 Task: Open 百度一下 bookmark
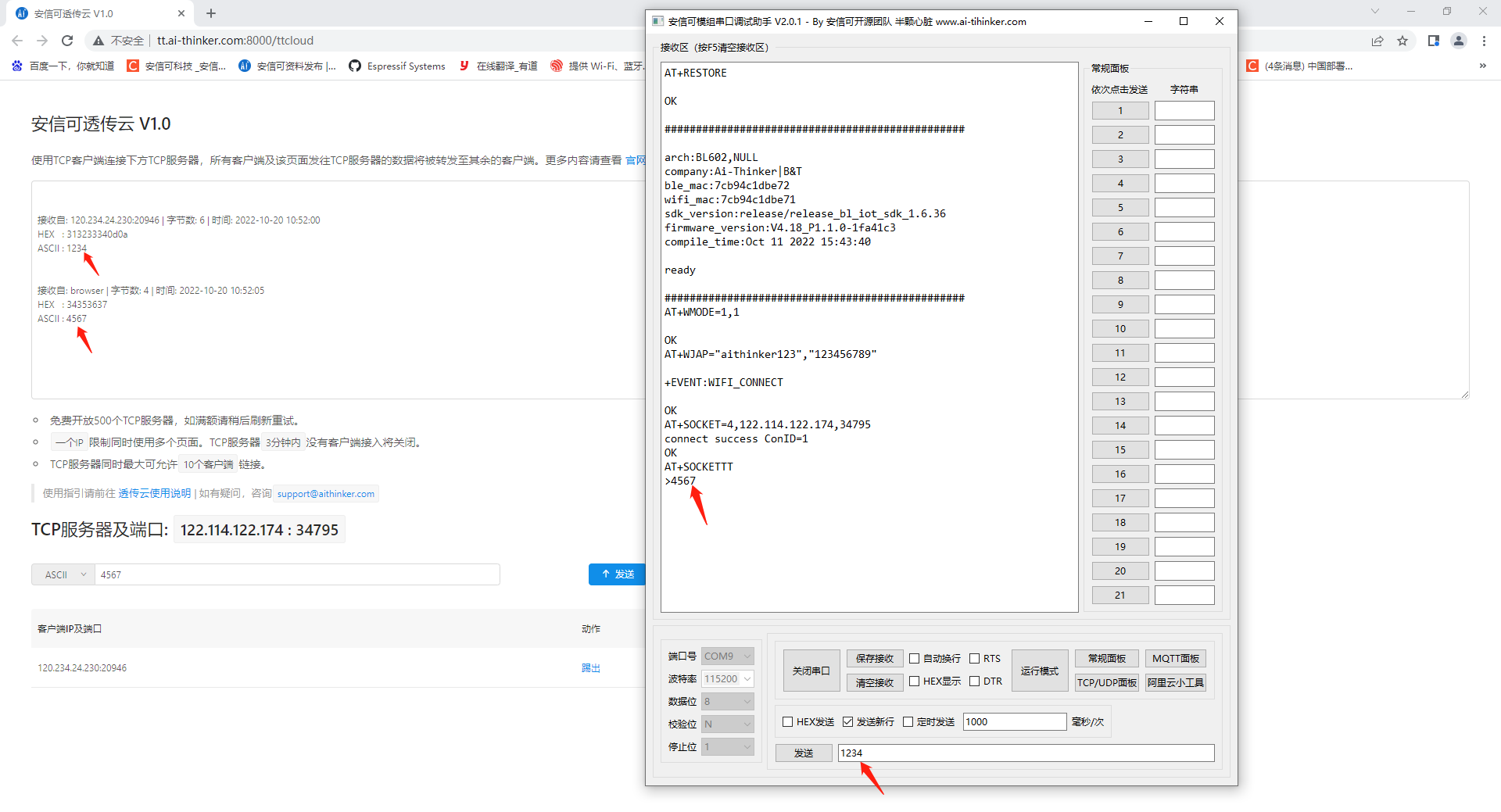[x=63, y=66]
